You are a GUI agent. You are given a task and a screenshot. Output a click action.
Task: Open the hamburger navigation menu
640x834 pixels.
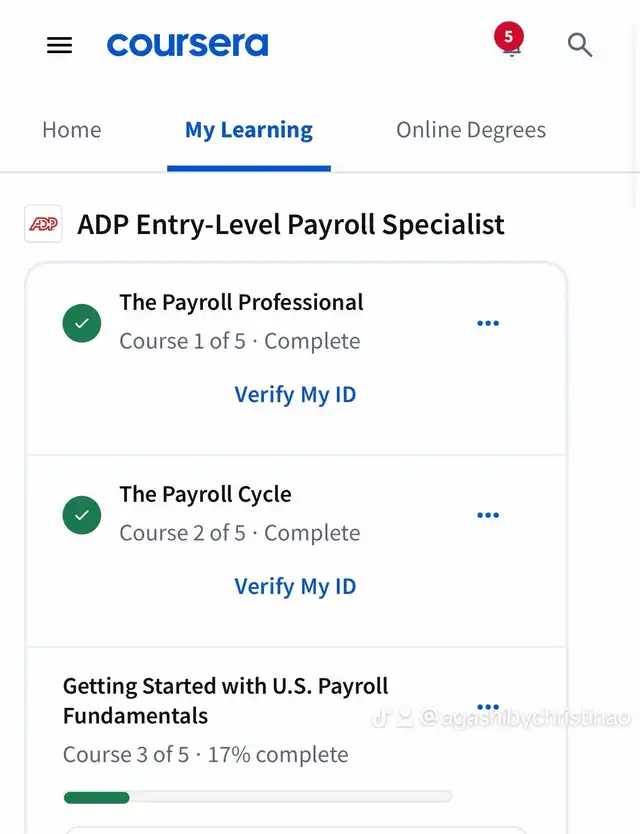[x=60, y=45]
